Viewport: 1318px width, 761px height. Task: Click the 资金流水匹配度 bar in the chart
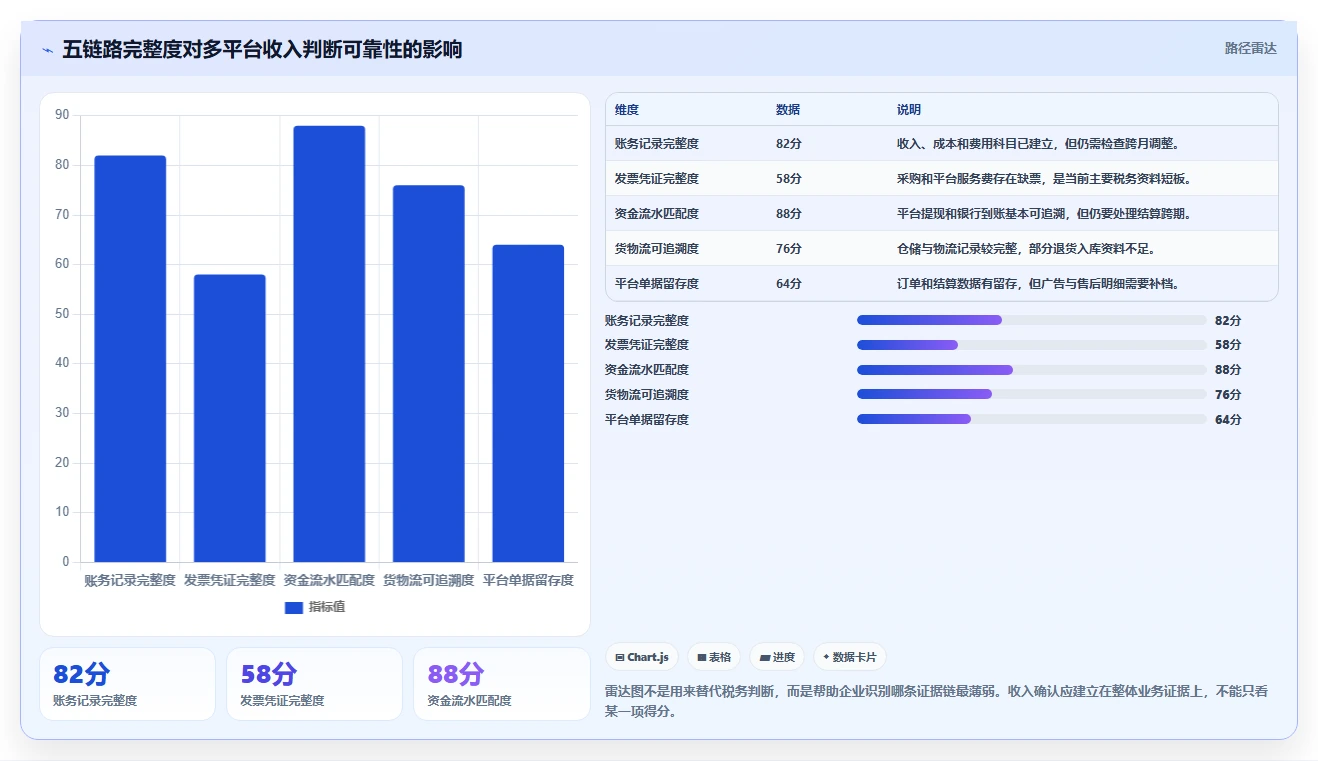point(329,344)
